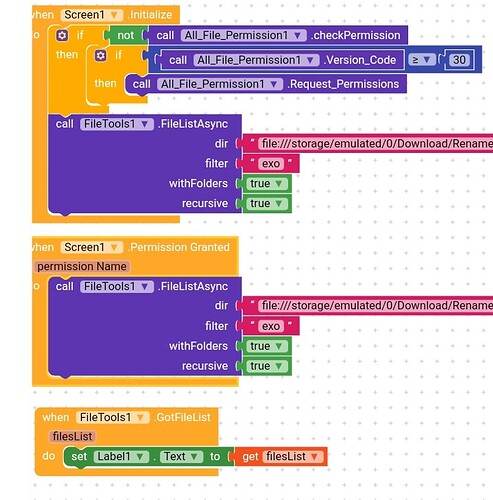The height and width of the screenshot is (500, 493).
Task: Expand All_File_Permission1 dropdown in Version_Code call
Action: (256, 60)
